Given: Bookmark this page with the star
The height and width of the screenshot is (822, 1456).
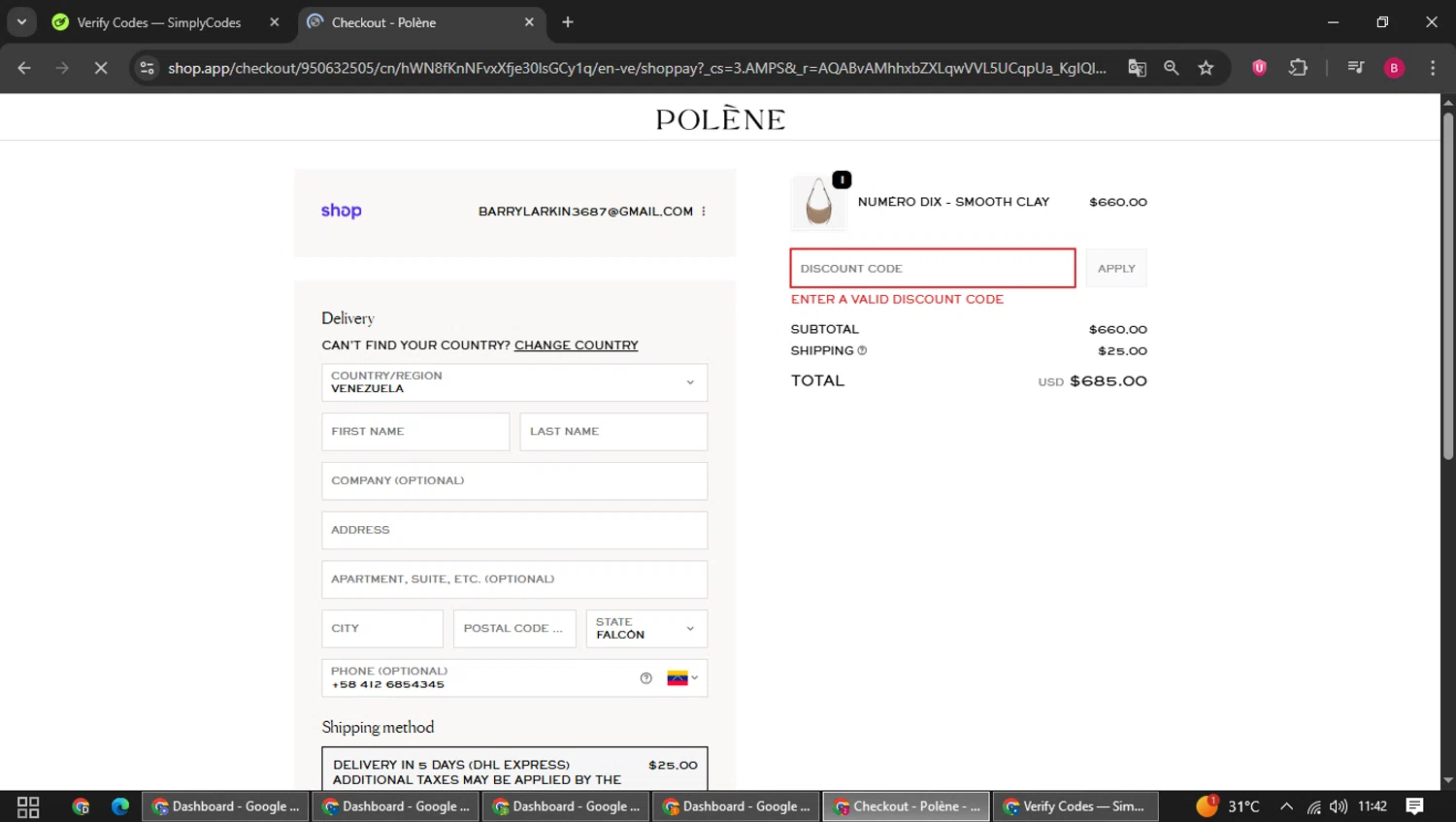Looking at the screenshot, I should tap(1206, 68).
